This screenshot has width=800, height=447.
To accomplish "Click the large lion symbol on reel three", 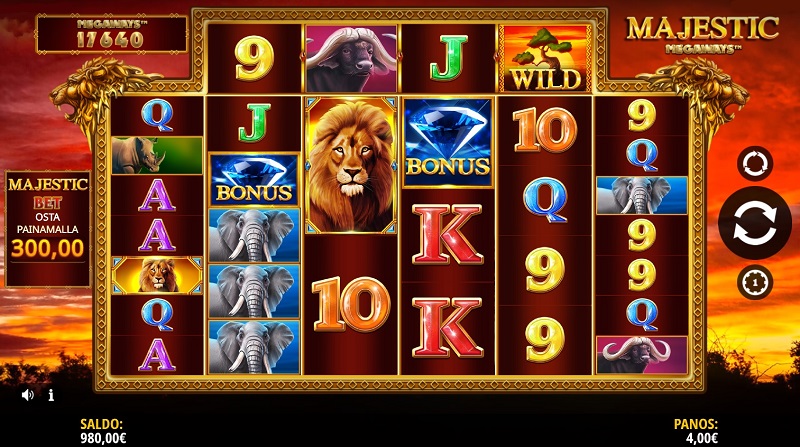I will click(x=351, y=165).
